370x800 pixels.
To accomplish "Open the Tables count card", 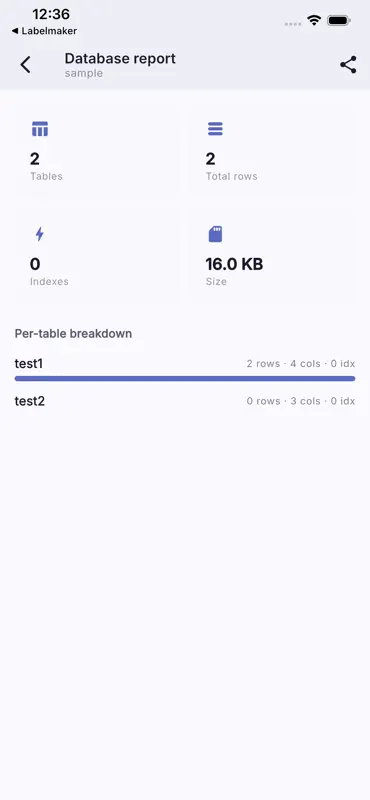I will click(x=97, y=149).
